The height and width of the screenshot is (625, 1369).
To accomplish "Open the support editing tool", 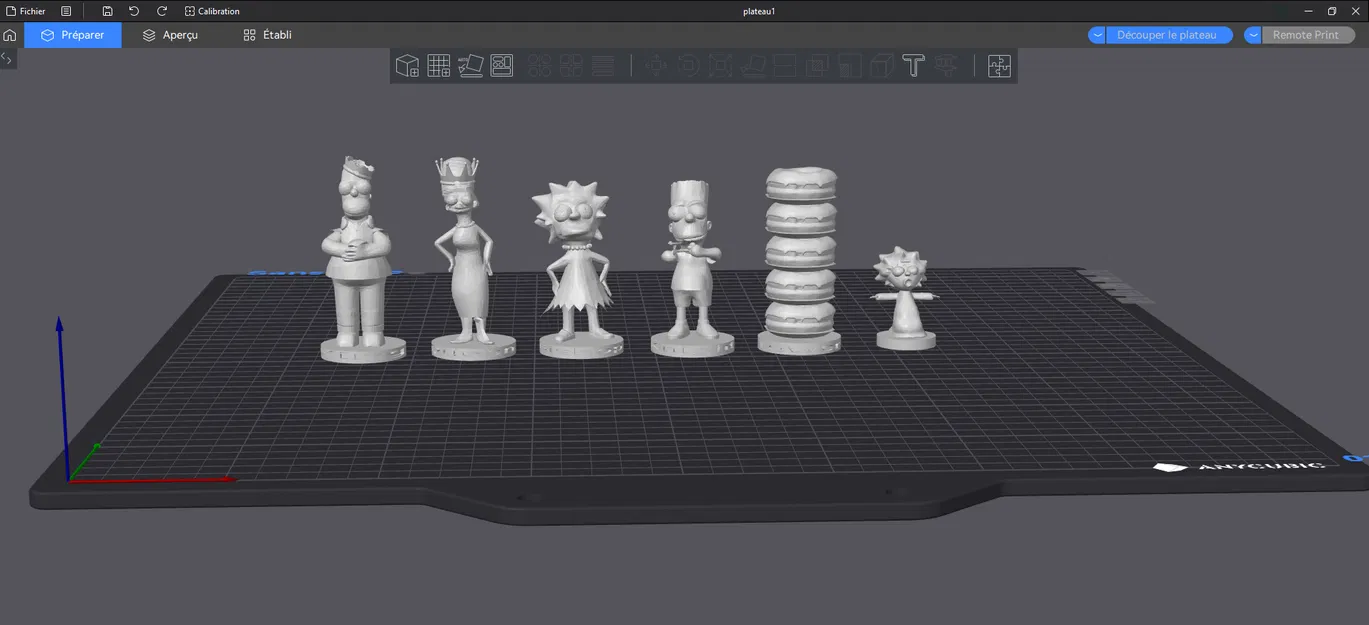I will tap(945, 65).
